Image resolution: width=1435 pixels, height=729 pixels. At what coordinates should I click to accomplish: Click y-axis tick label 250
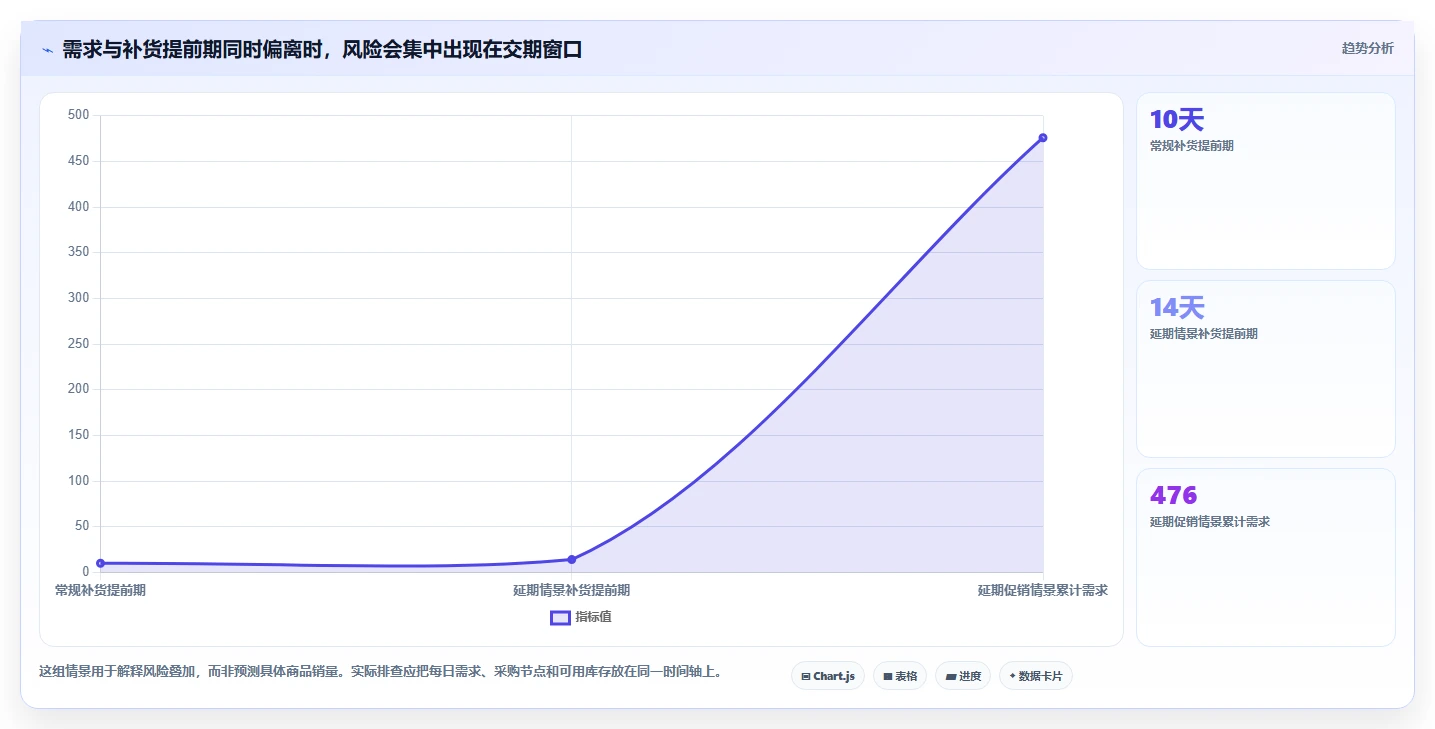pos(80,343)
